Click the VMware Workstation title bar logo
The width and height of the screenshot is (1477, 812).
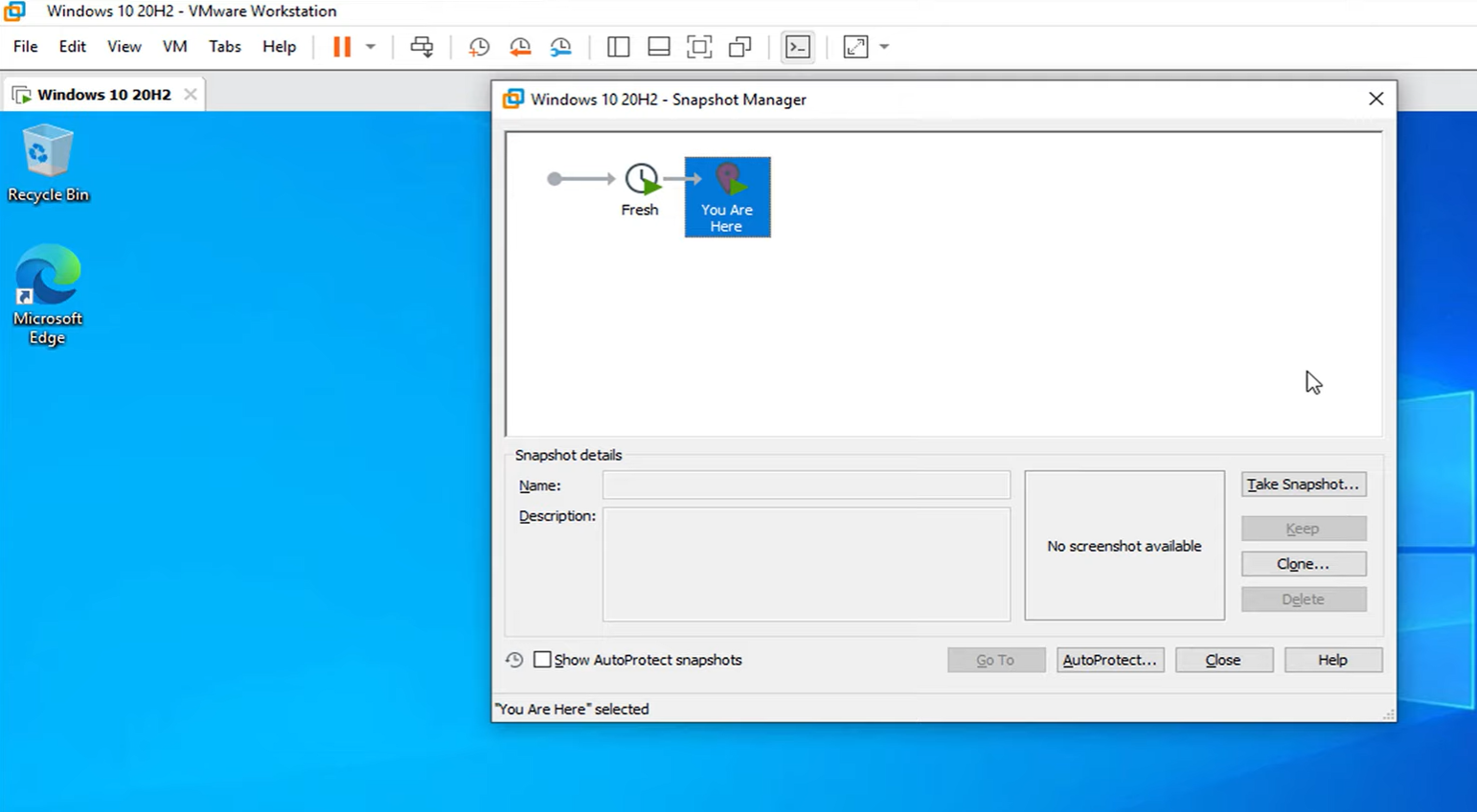14,11
